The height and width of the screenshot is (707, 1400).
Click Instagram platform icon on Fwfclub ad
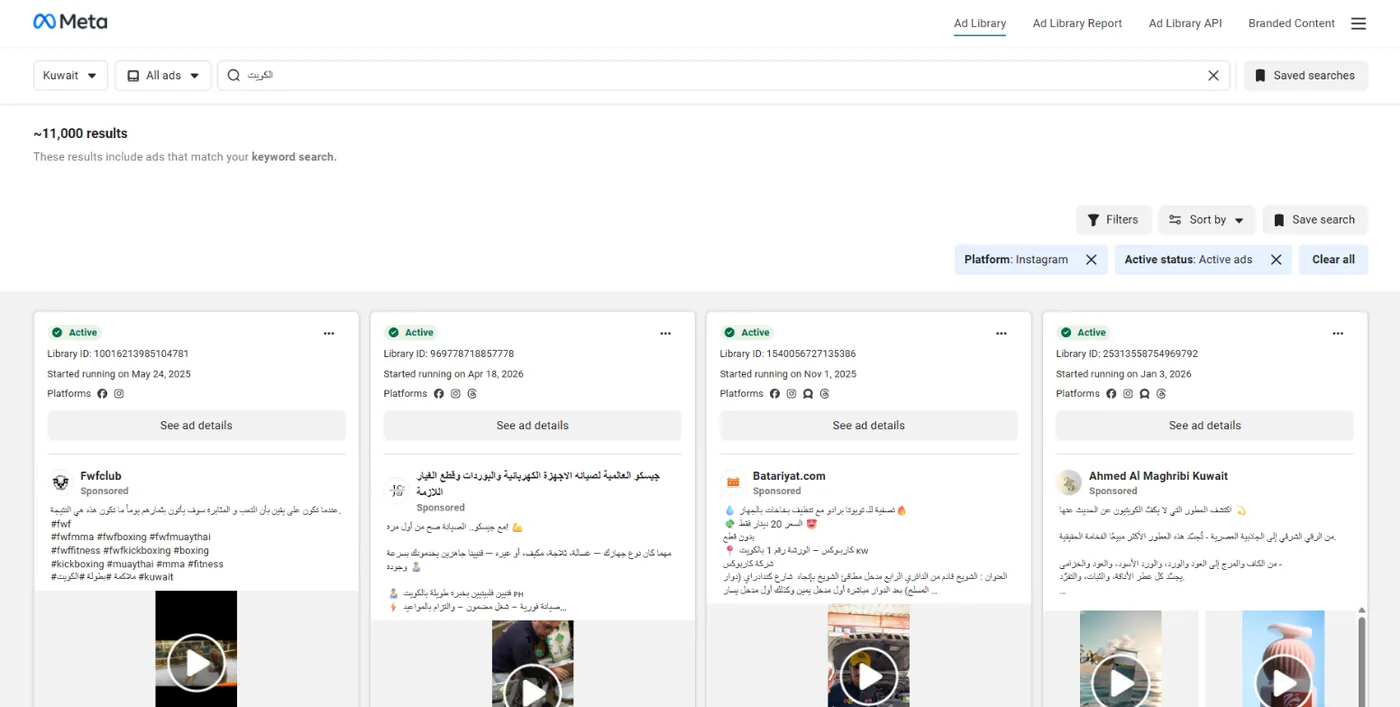coord(119,394)
